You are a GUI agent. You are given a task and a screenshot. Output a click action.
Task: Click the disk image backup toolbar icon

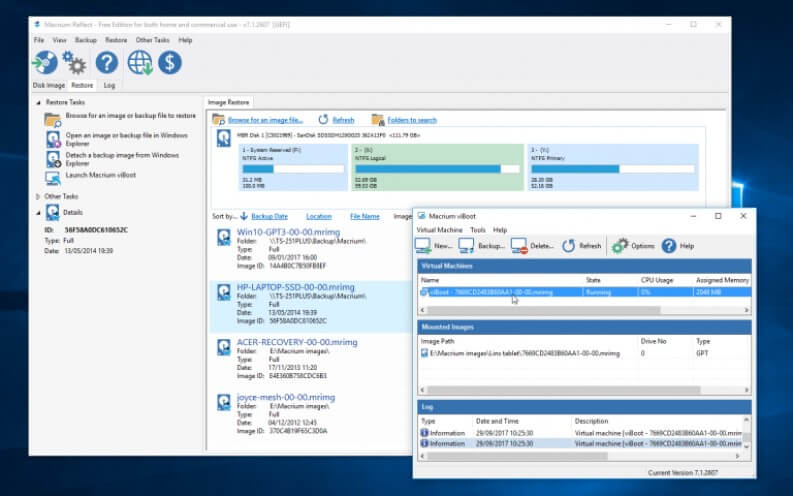click(x=45, y=63)
